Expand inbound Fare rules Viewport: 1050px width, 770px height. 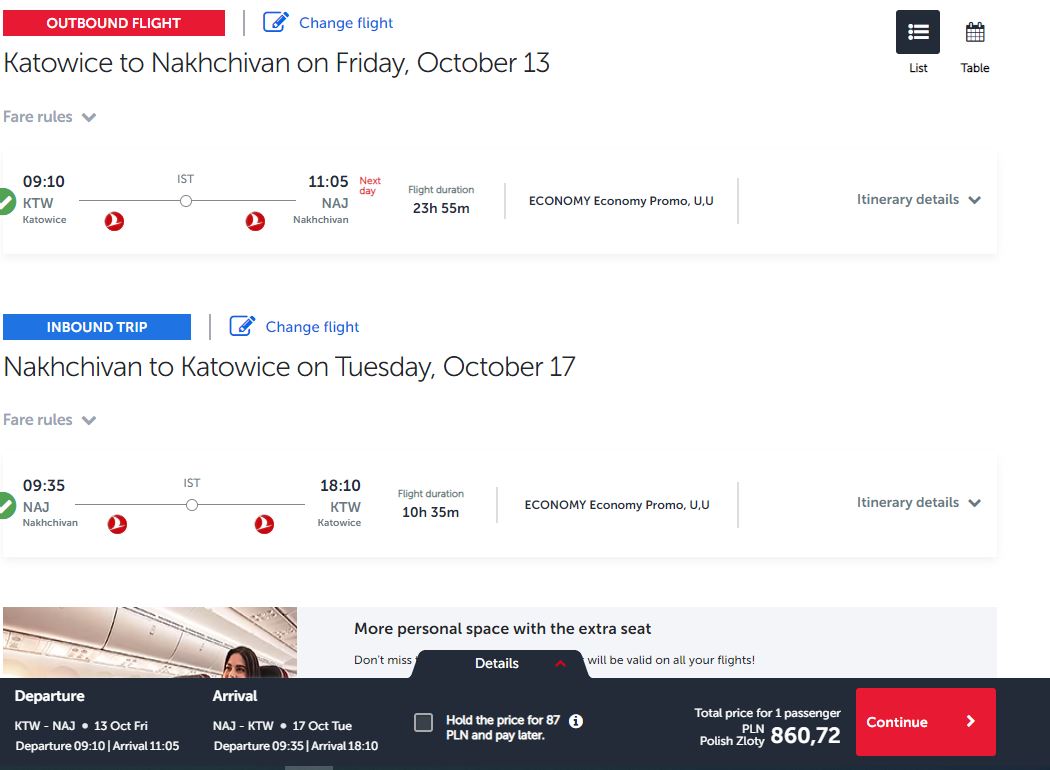tap(50, 420)
